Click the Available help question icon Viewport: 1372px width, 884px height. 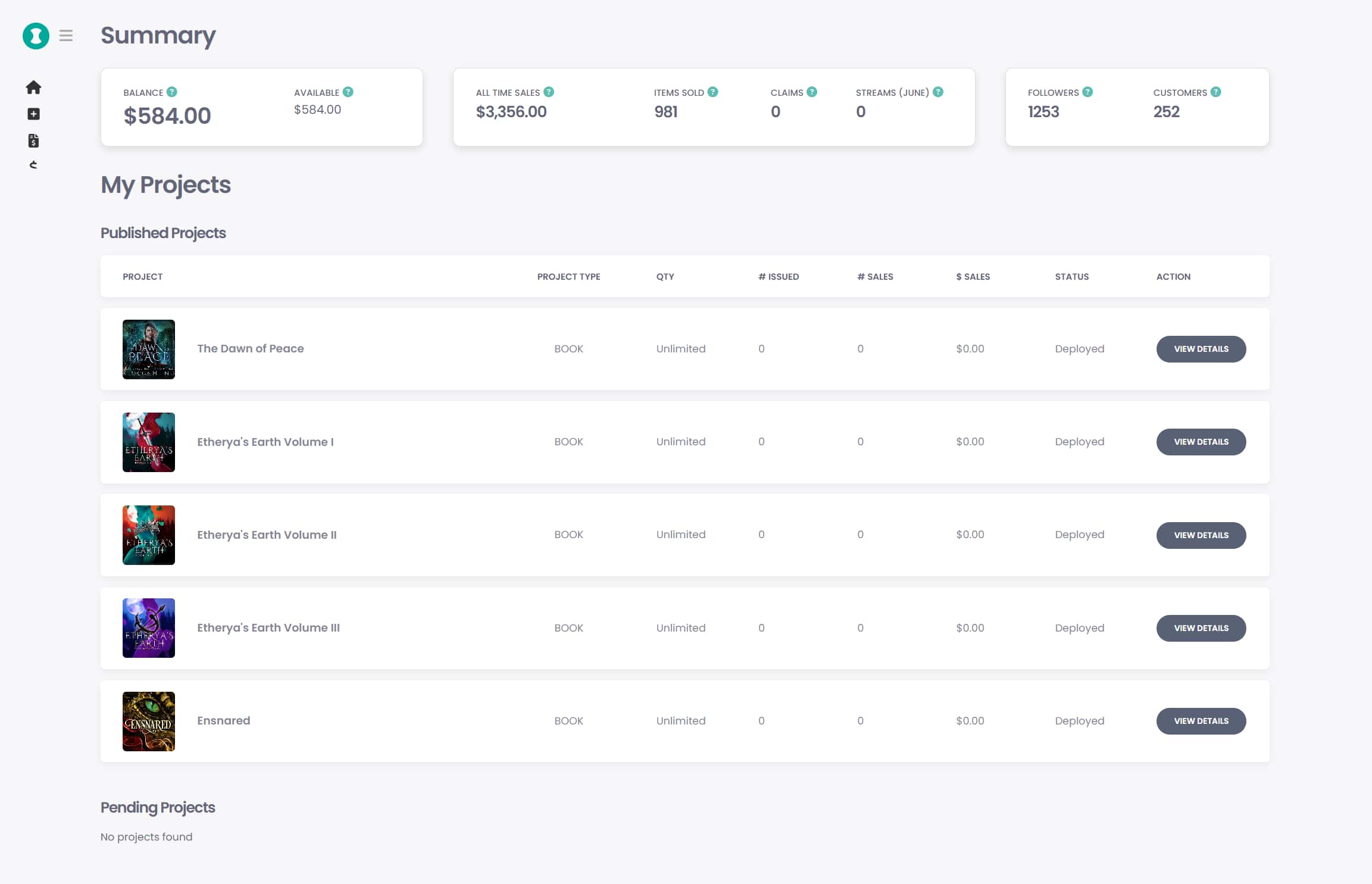point(348,92)
